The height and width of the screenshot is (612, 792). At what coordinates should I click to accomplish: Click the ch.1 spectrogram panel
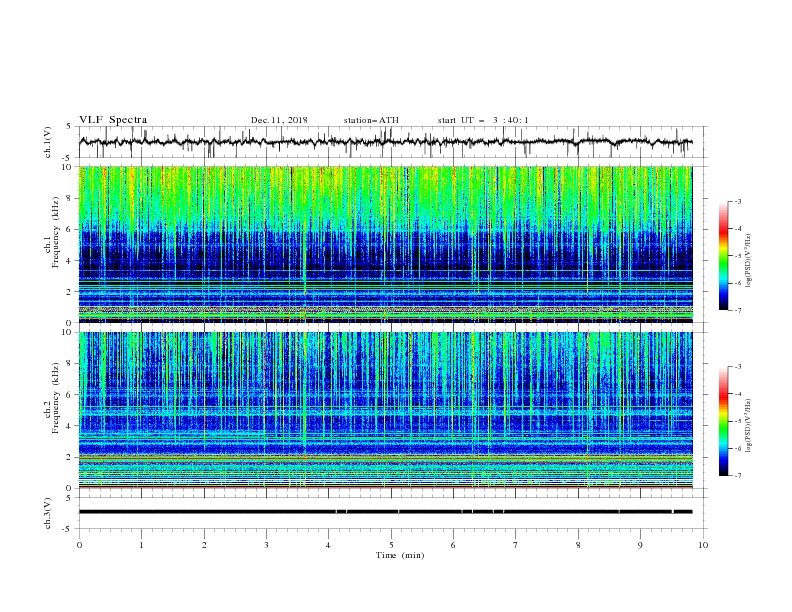pyautogui.click(x=386, y=244)
